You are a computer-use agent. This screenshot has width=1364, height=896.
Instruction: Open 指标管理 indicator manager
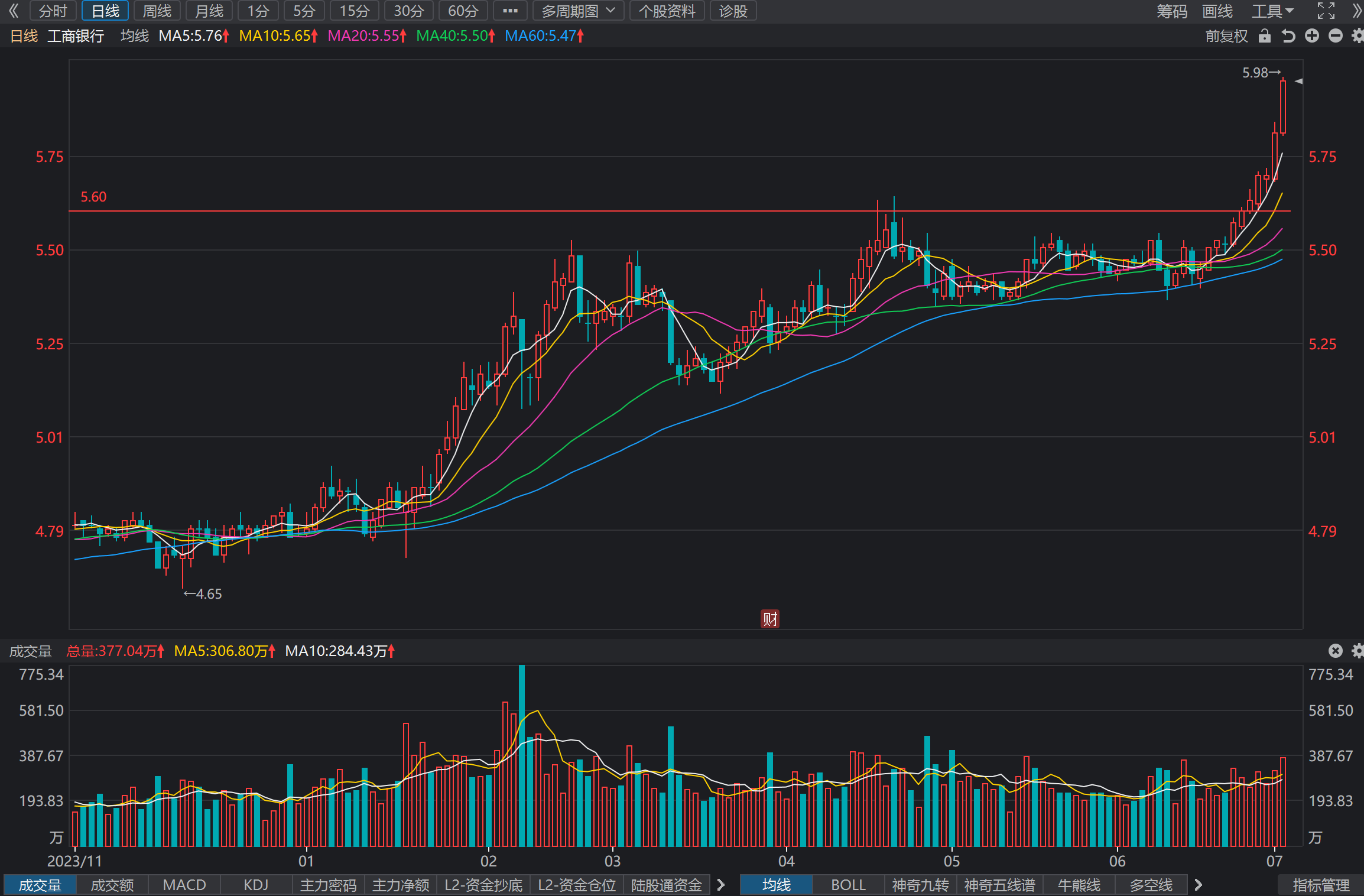(x=1321, y=885)
